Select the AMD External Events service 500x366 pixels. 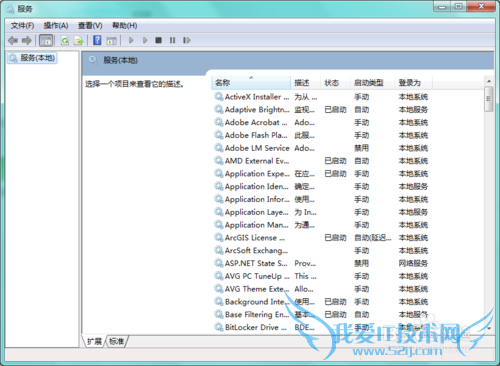pos(321,161)
